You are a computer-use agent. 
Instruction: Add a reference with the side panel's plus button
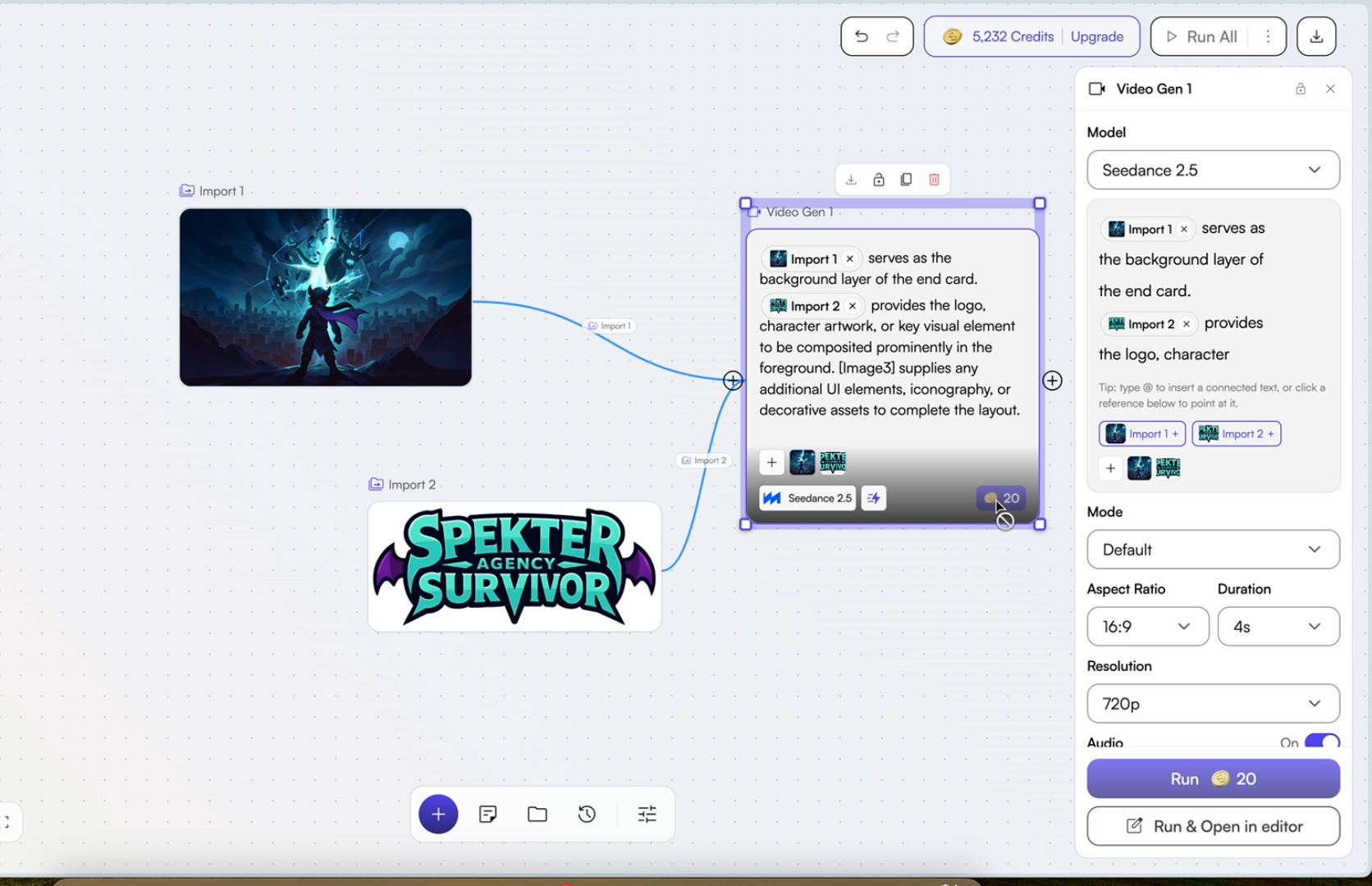coord(1110,468)
